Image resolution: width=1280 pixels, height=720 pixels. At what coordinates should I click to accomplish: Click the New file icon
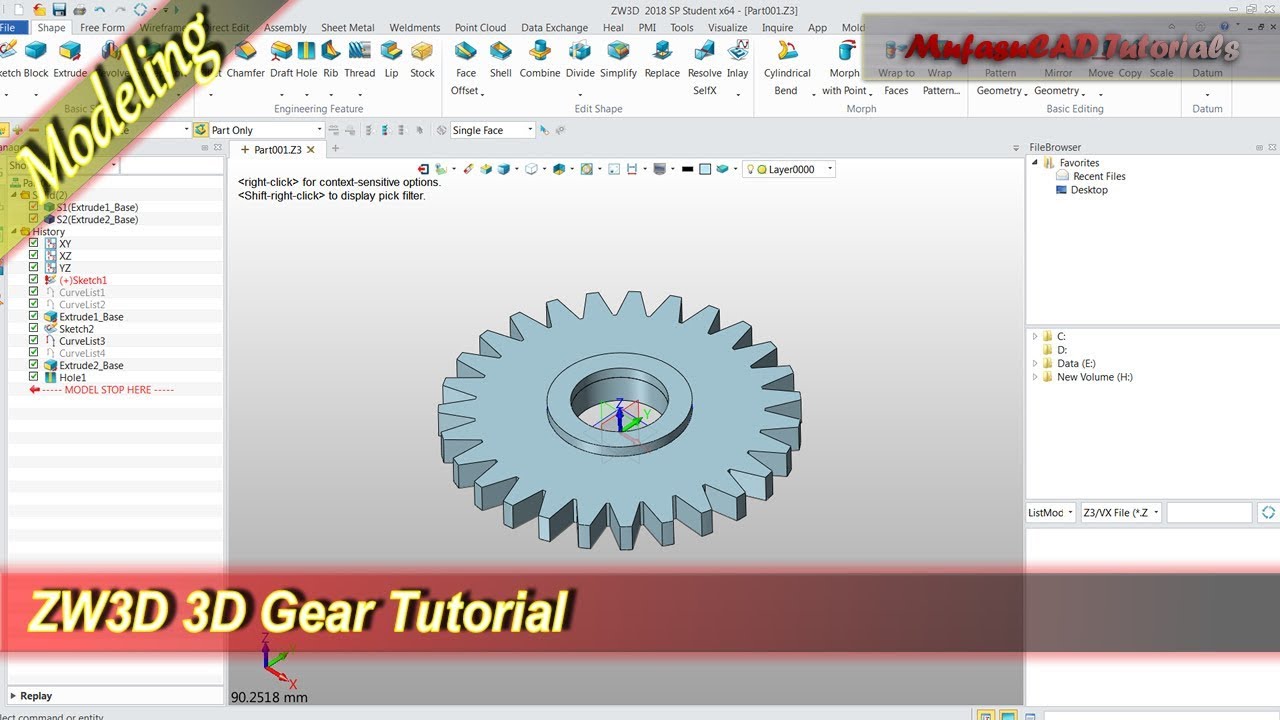pyautogui.click(x=18, y=9)
